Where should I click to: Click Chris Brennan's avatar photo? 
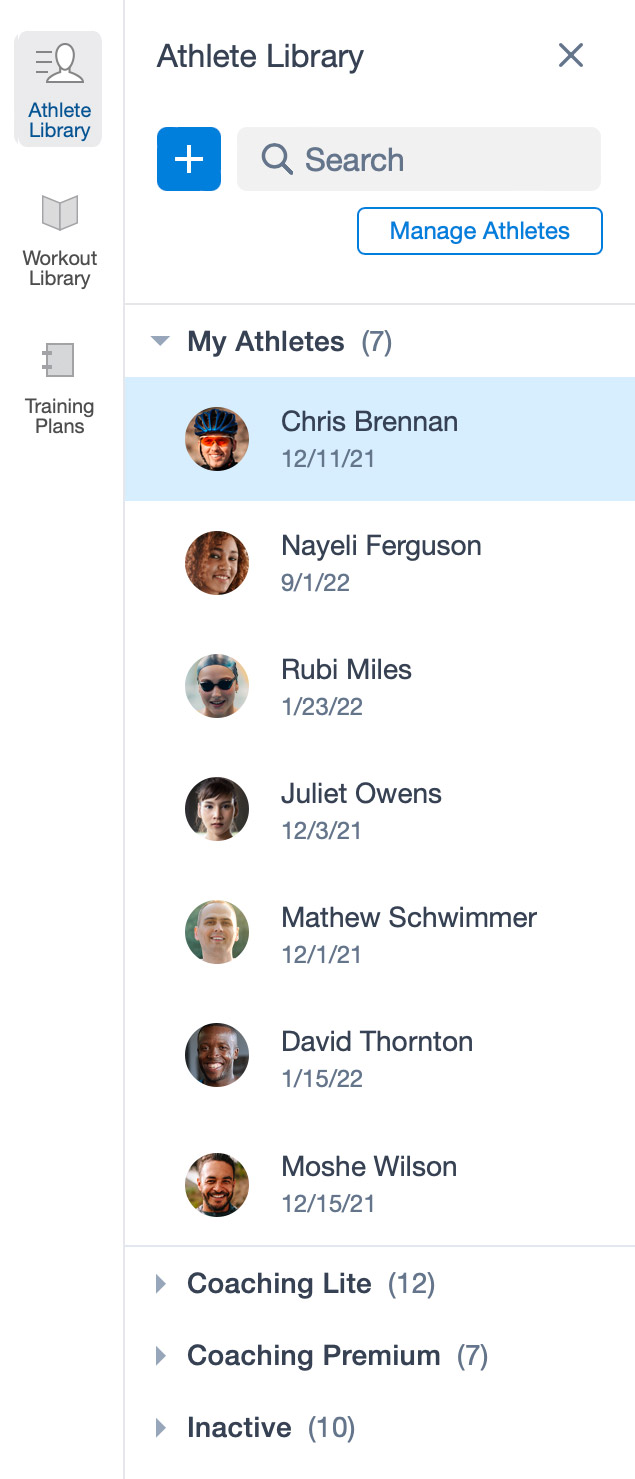tap(217, 438)
